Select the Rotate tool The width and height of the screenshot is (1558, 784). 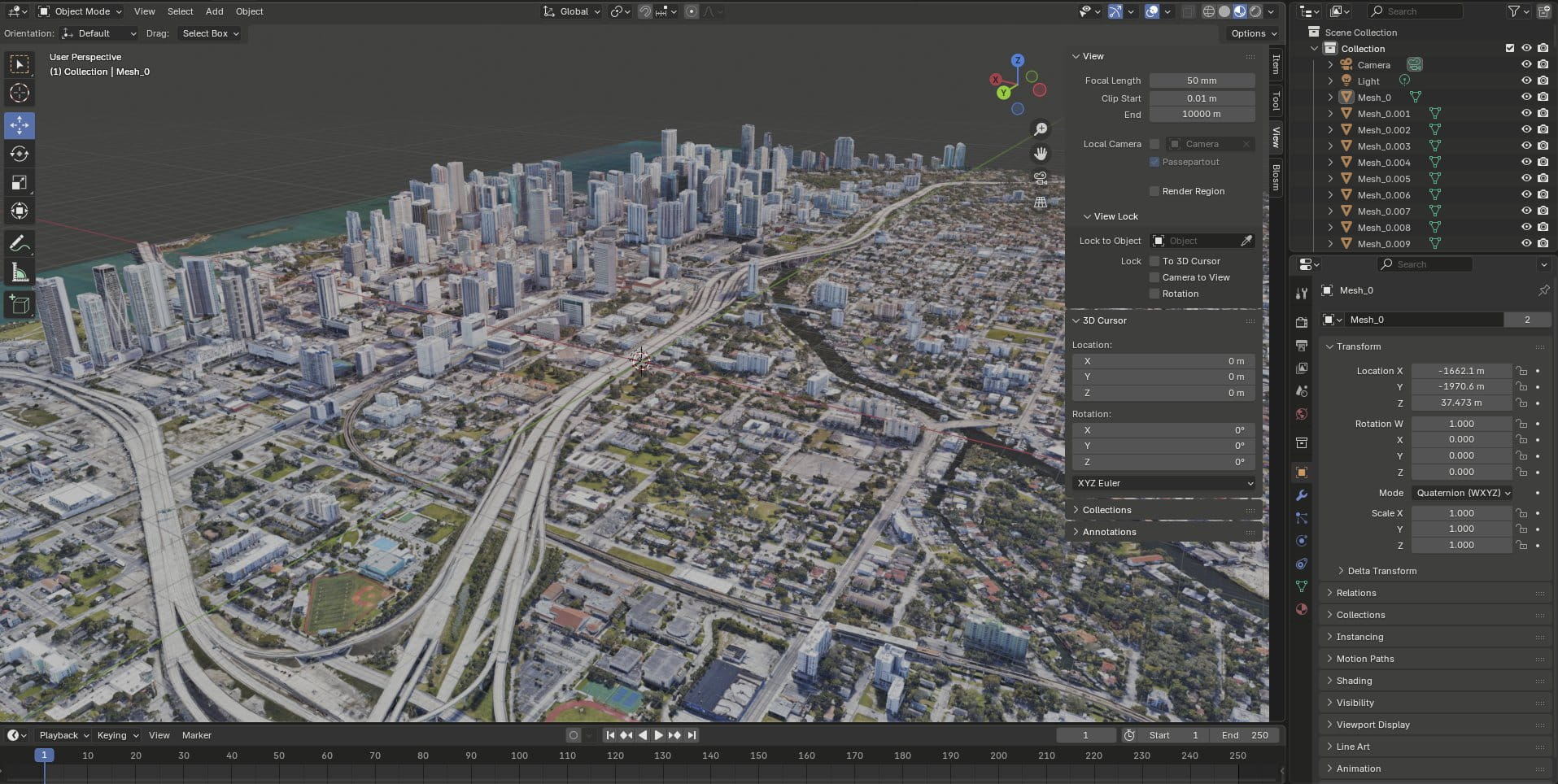pyautogui.click(x=20, y=154)
